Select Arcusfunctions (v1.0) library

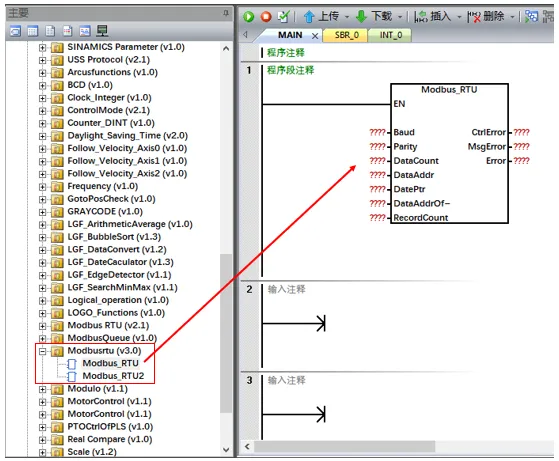[113, 72]
